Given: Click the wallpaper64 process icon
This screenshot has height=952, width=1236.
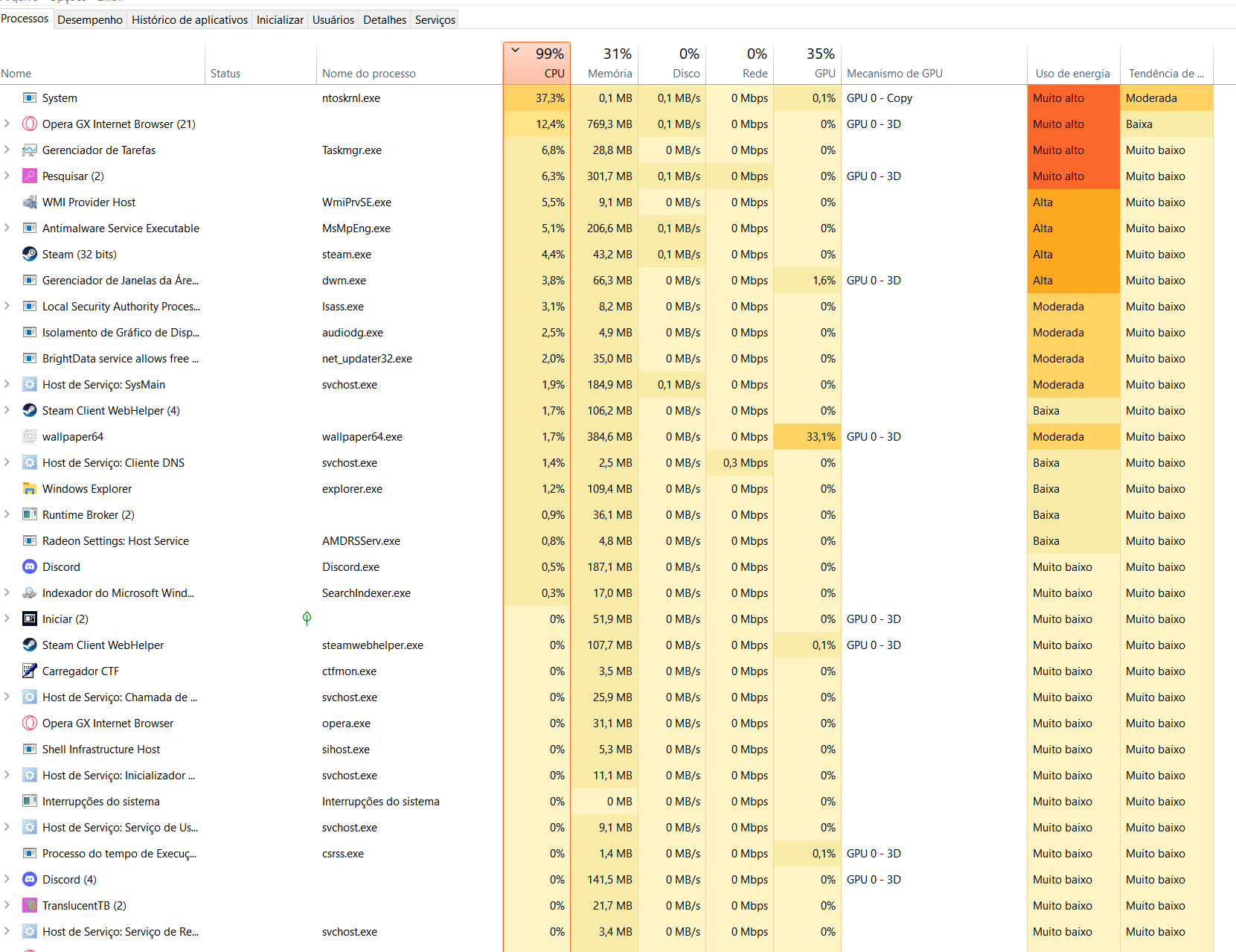Looking at the screenshot, I should click(30, 437).
